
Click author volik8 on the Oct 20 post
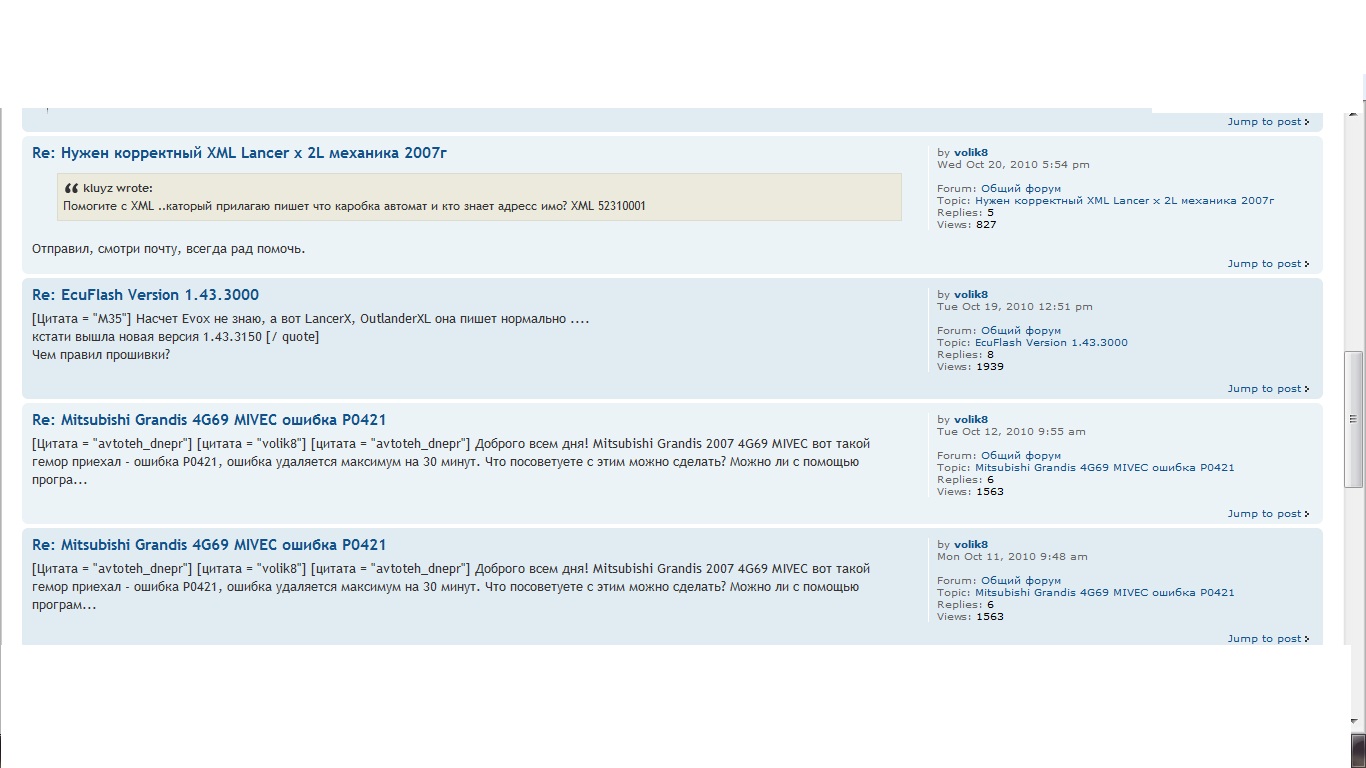(970, 153)
